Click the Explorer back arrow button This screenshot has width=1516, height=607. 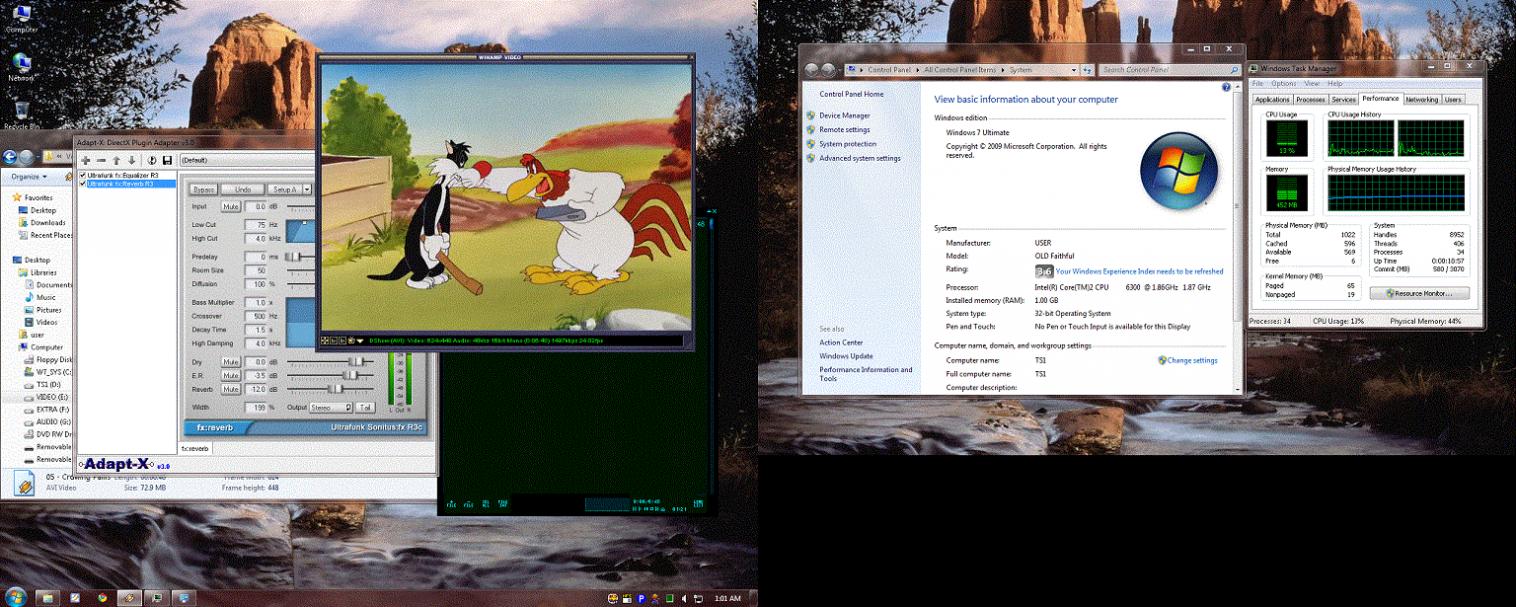[x=10, y=157]
